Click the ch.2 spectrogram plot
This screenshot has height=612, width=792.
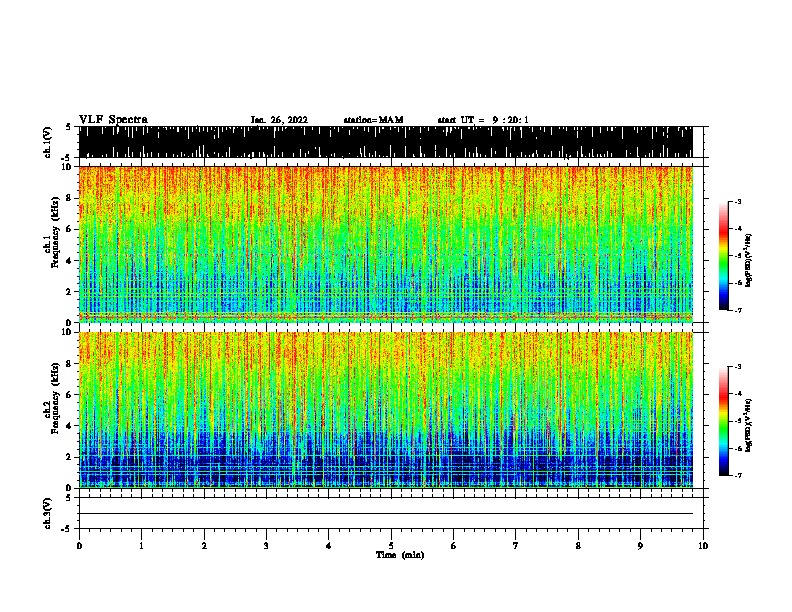386,410
